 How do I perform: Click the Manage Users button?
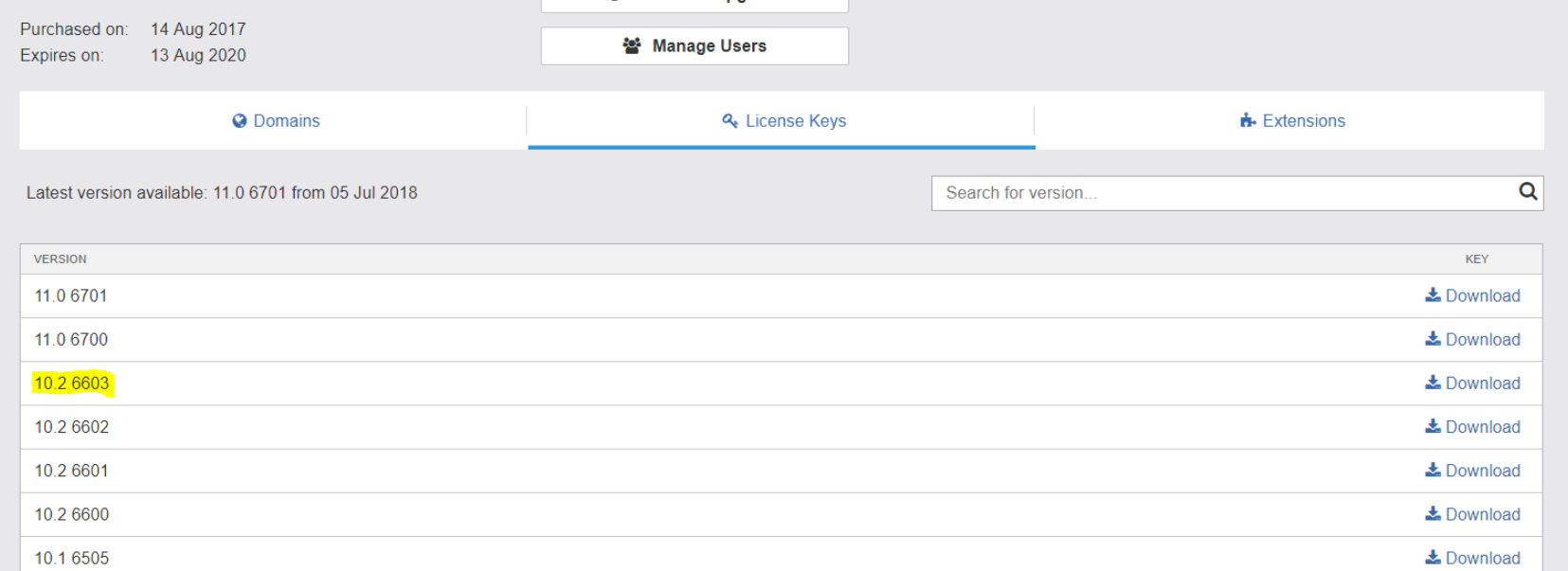coord(694,45)
